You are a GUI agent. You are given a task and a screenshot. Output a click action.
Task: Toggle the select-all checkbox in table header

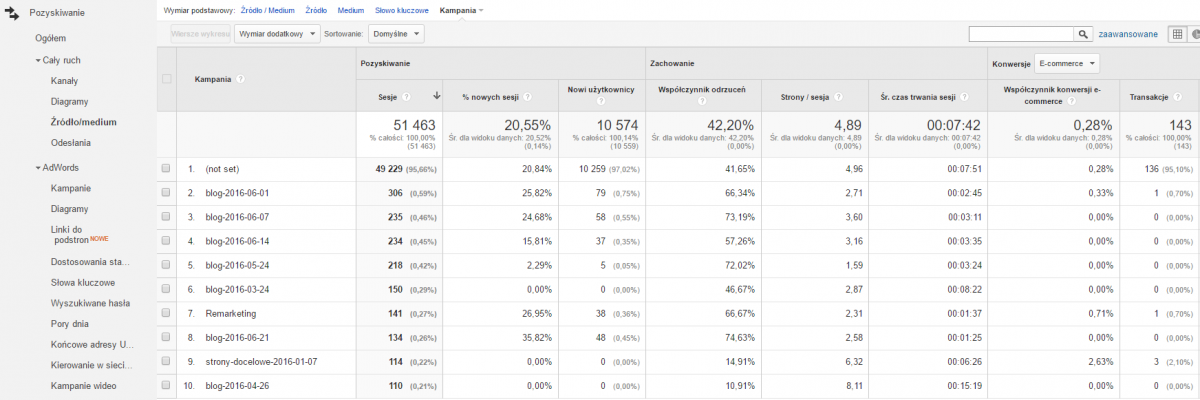pyautogui.click(x=167, y=79)
